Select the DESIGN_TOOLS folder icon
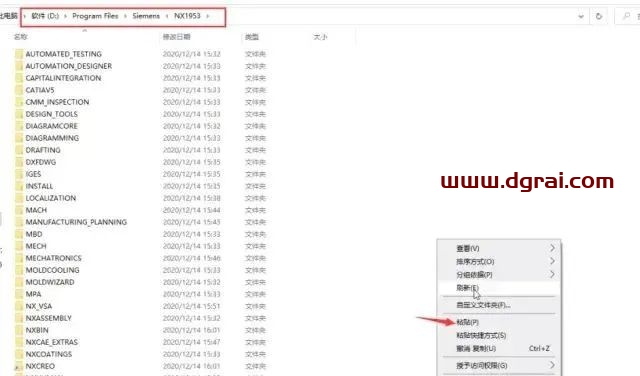 pyautogui.click(x=19, y=114)
